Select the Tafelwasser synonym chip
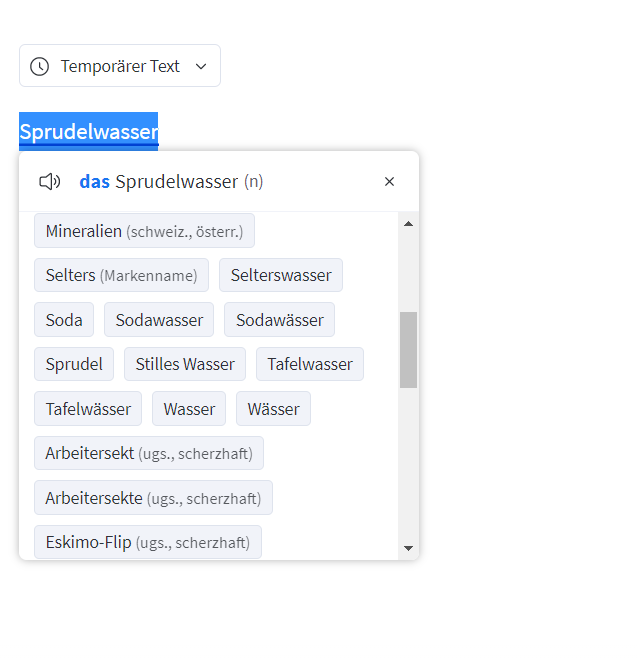638x658 pixels. click(x=310, y=364)
